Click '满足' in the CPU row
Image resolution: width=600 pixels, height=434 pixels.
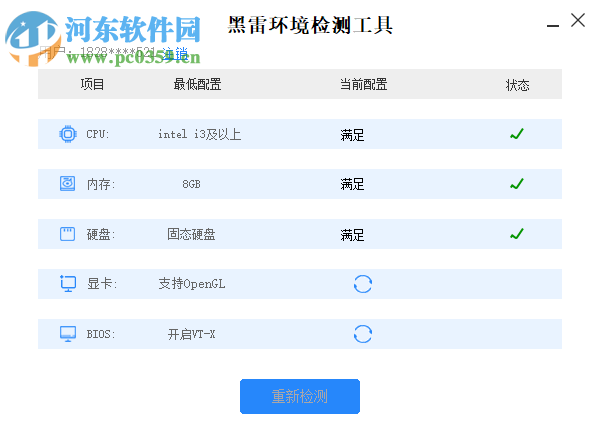tap(352, 135)
